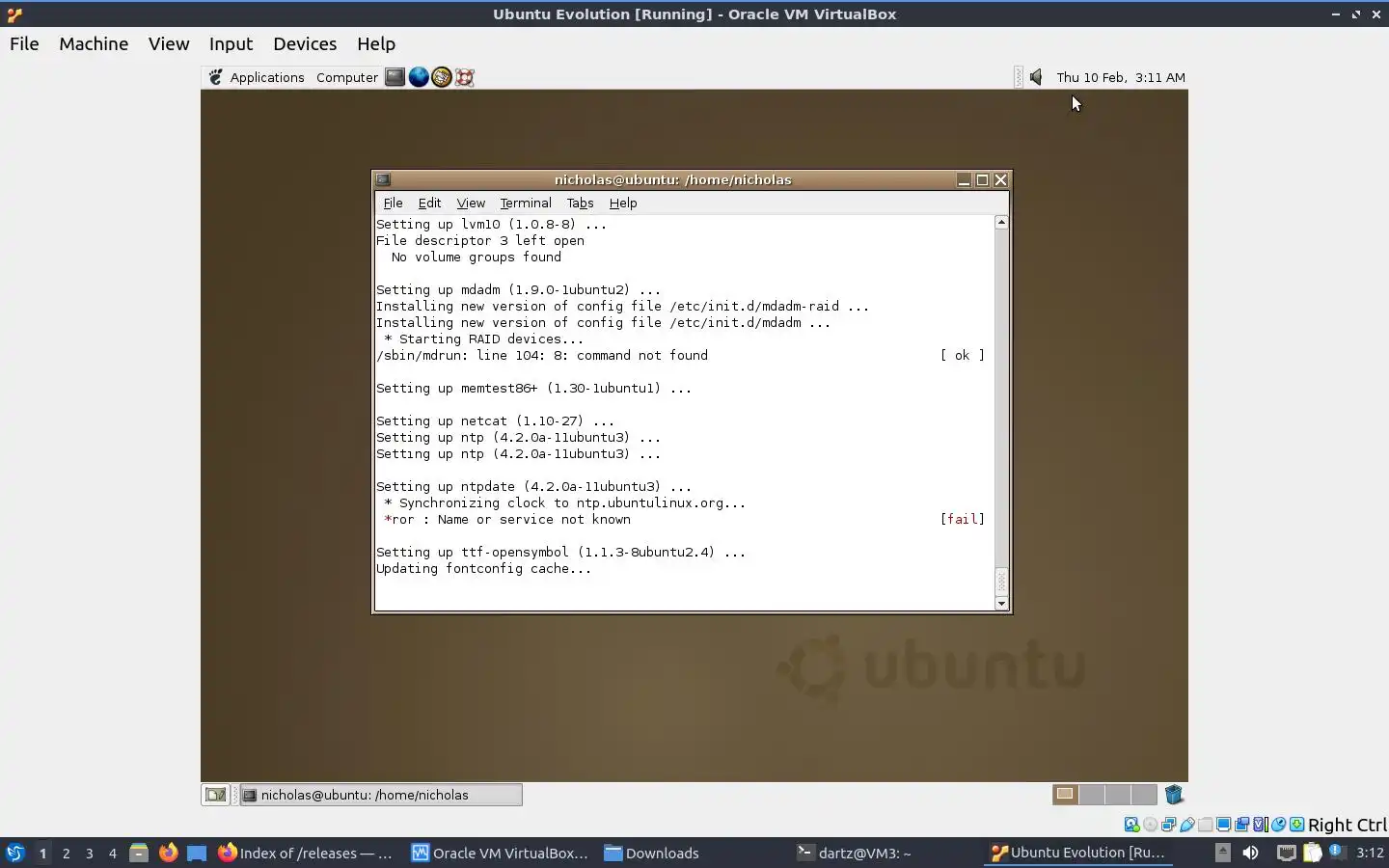Click the VirtualBox optical drive indicator
The height and width of the screenshot is (868, 1389).
click(1150, 825)
